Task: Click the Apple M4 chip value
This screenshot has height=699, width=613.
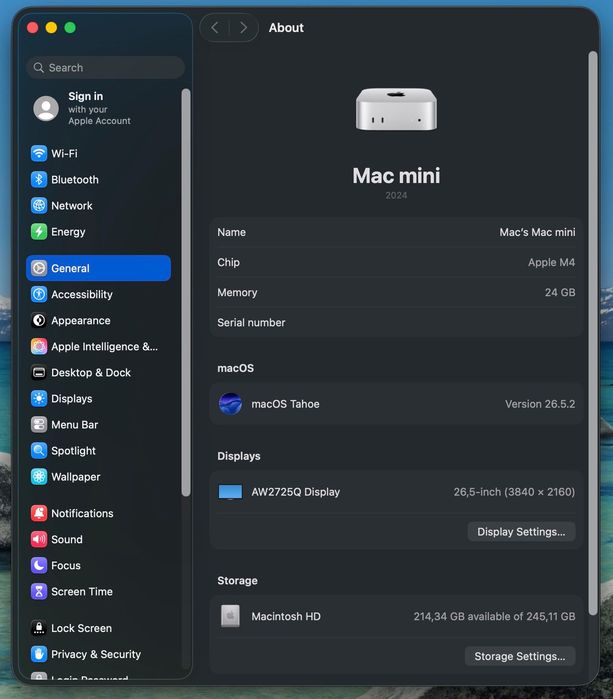Action: (x=551, y=263)
